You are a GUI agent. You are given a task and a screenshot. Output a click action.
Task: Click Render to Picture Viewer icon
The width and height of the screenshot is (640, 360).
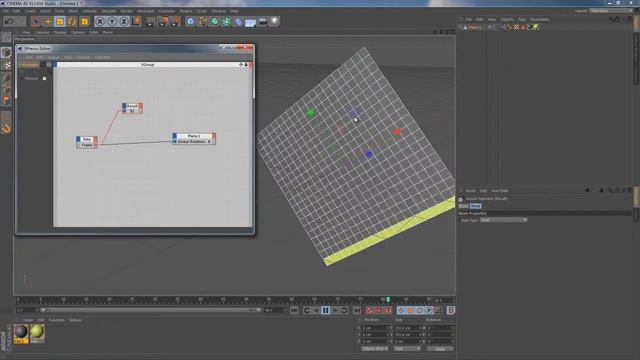point(163,21)
